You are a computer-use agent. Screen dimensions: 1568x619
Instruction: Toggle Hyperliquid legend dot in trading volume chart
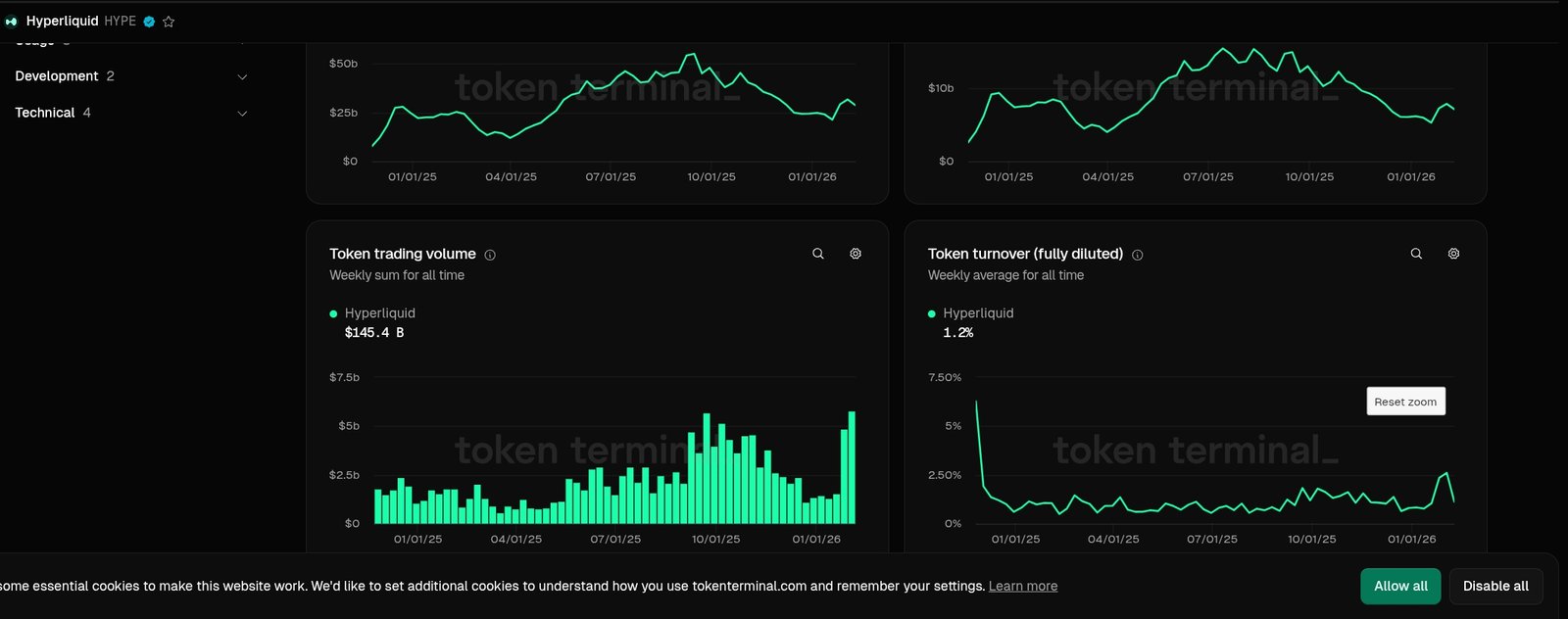coord(333,313)
